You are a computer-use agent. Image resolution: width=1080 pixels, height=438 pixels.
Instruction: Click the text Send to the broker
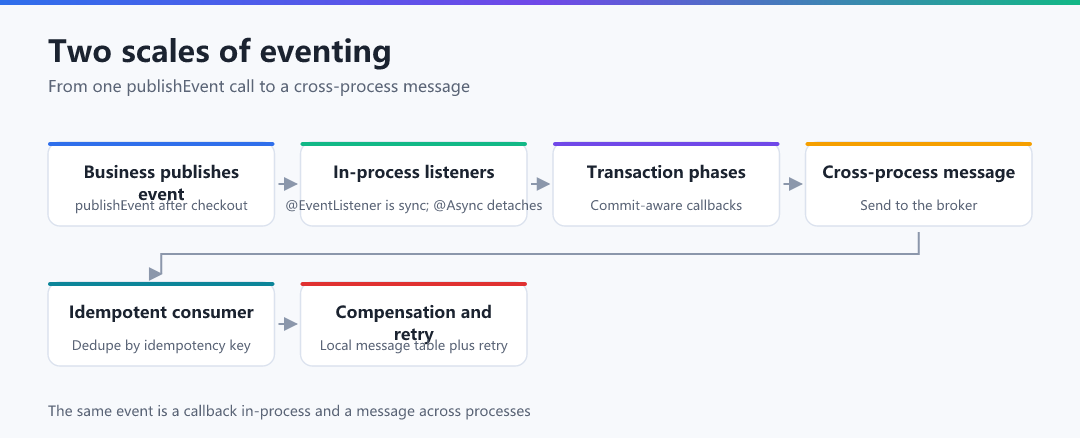click(x=919, y=205)
